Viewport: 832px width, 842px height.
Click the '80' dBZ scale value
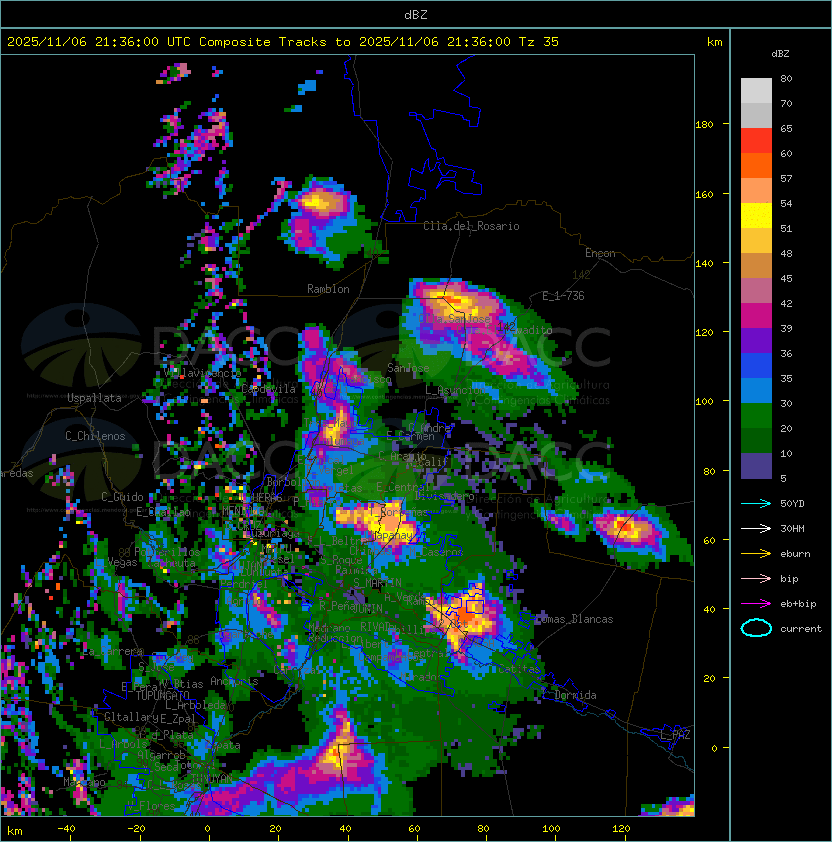786,78
